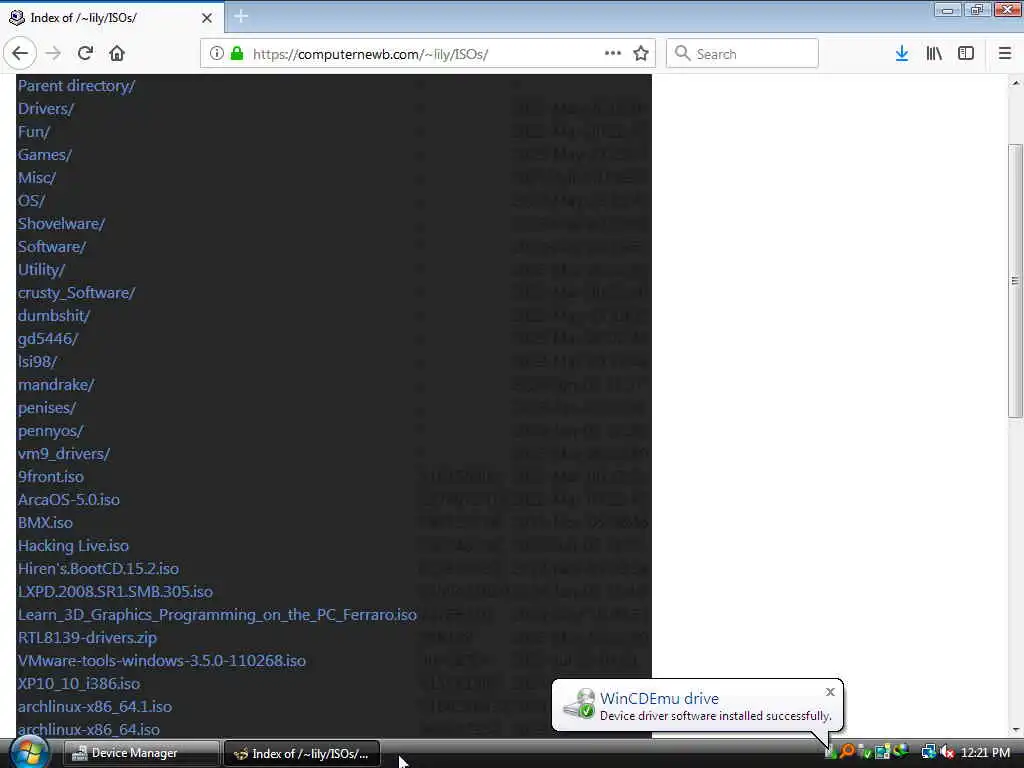Image resolution: width=1024 pixels, height=768 pixels.
Task: Open the Downloads panel arrow
Action: point(902,54)
